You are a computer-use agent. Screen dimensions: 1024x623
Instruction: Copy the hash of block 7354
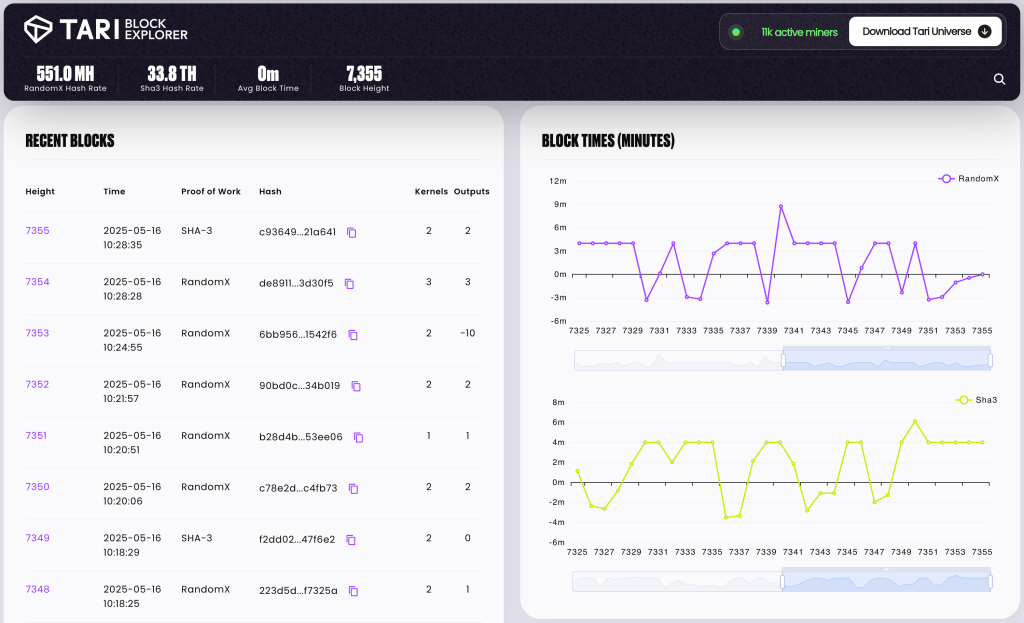348,284
